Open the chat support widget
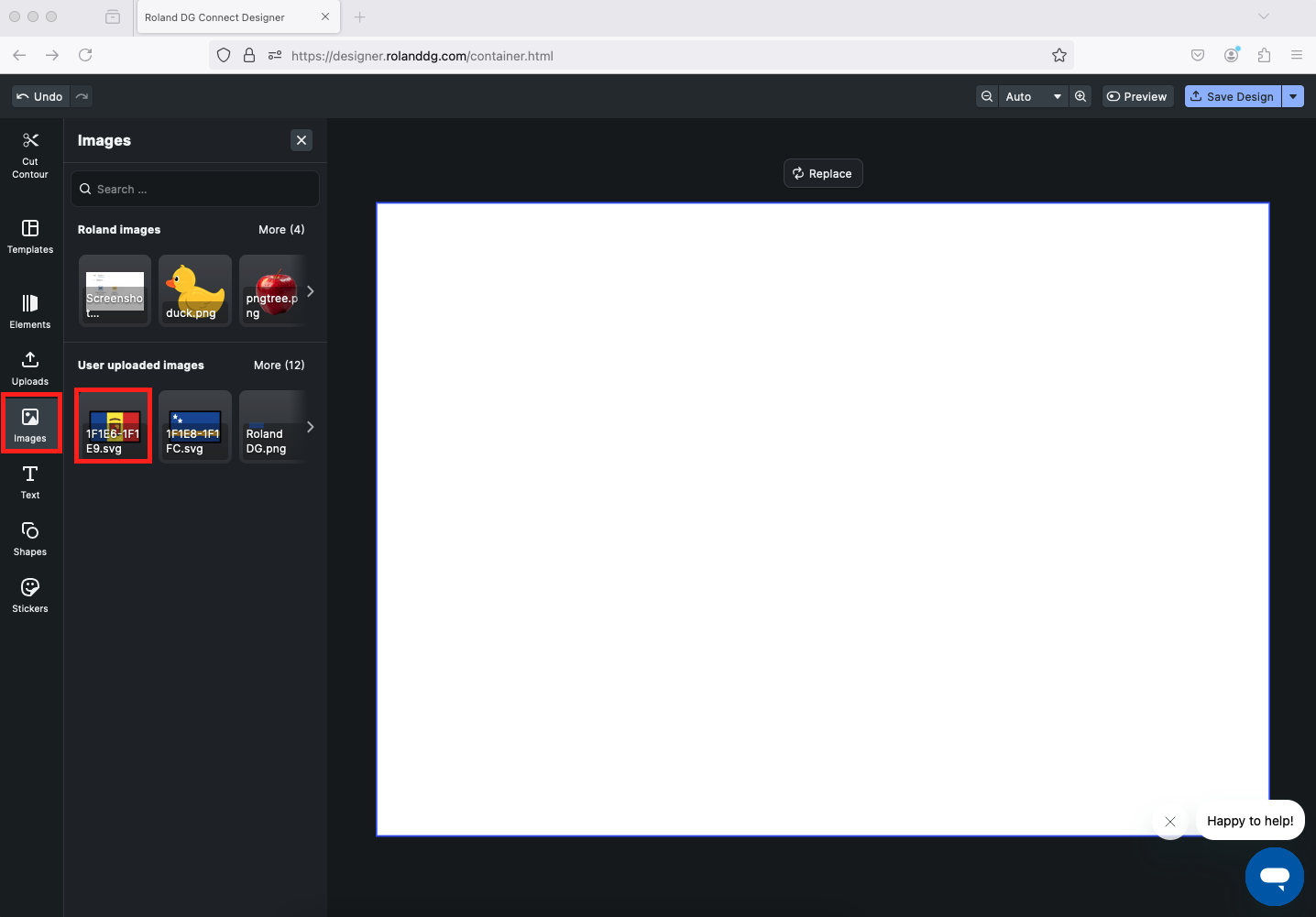Viewport: 1316px width, 917px height. pos(1275,877)
